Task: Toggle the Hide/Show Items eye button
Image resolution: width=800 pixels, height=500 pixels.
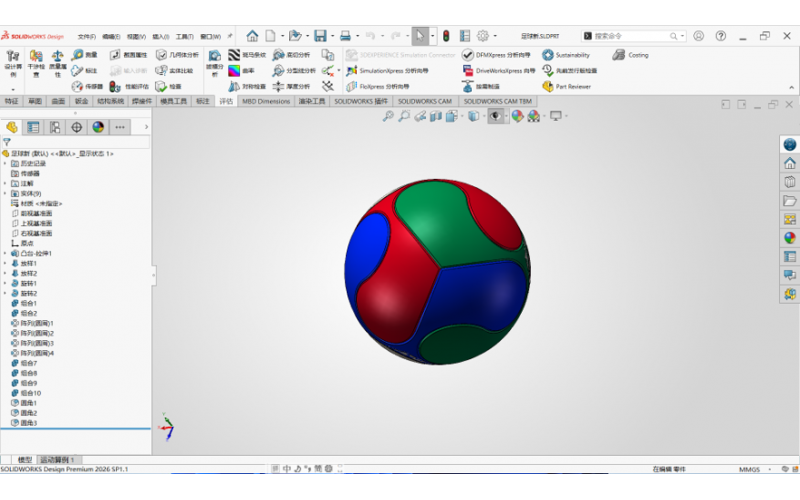Action: pos(495,116)
